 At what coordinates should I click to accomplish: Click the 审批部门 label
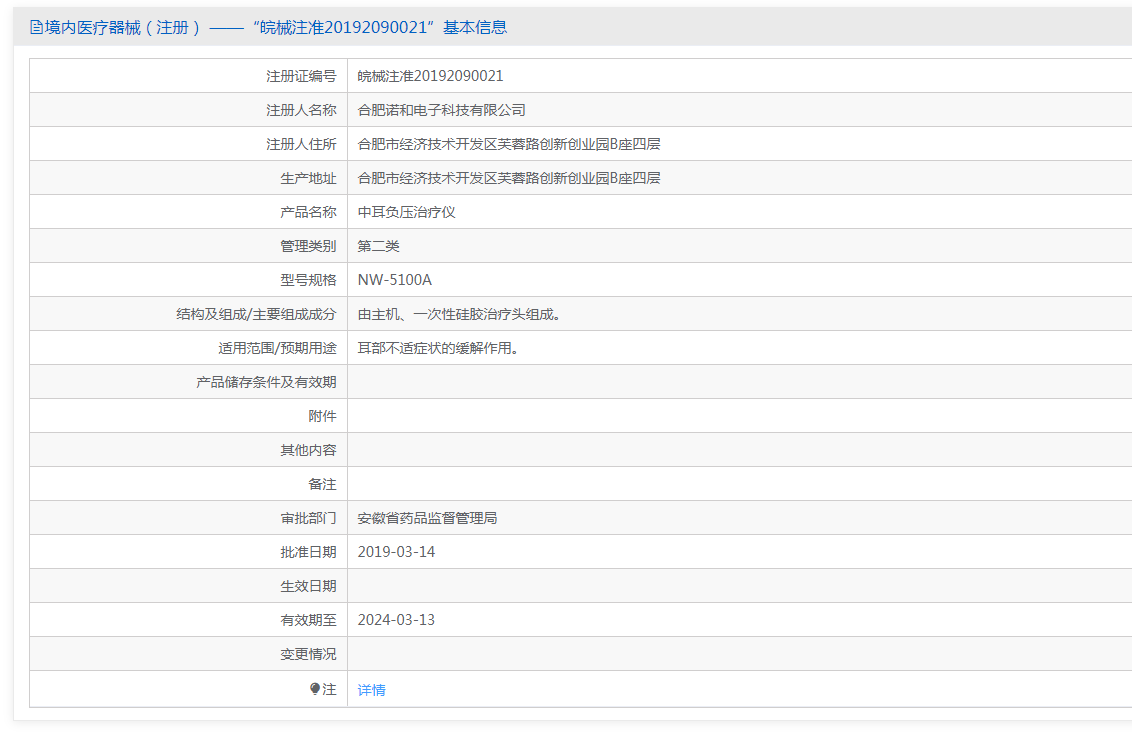[308, 518]
